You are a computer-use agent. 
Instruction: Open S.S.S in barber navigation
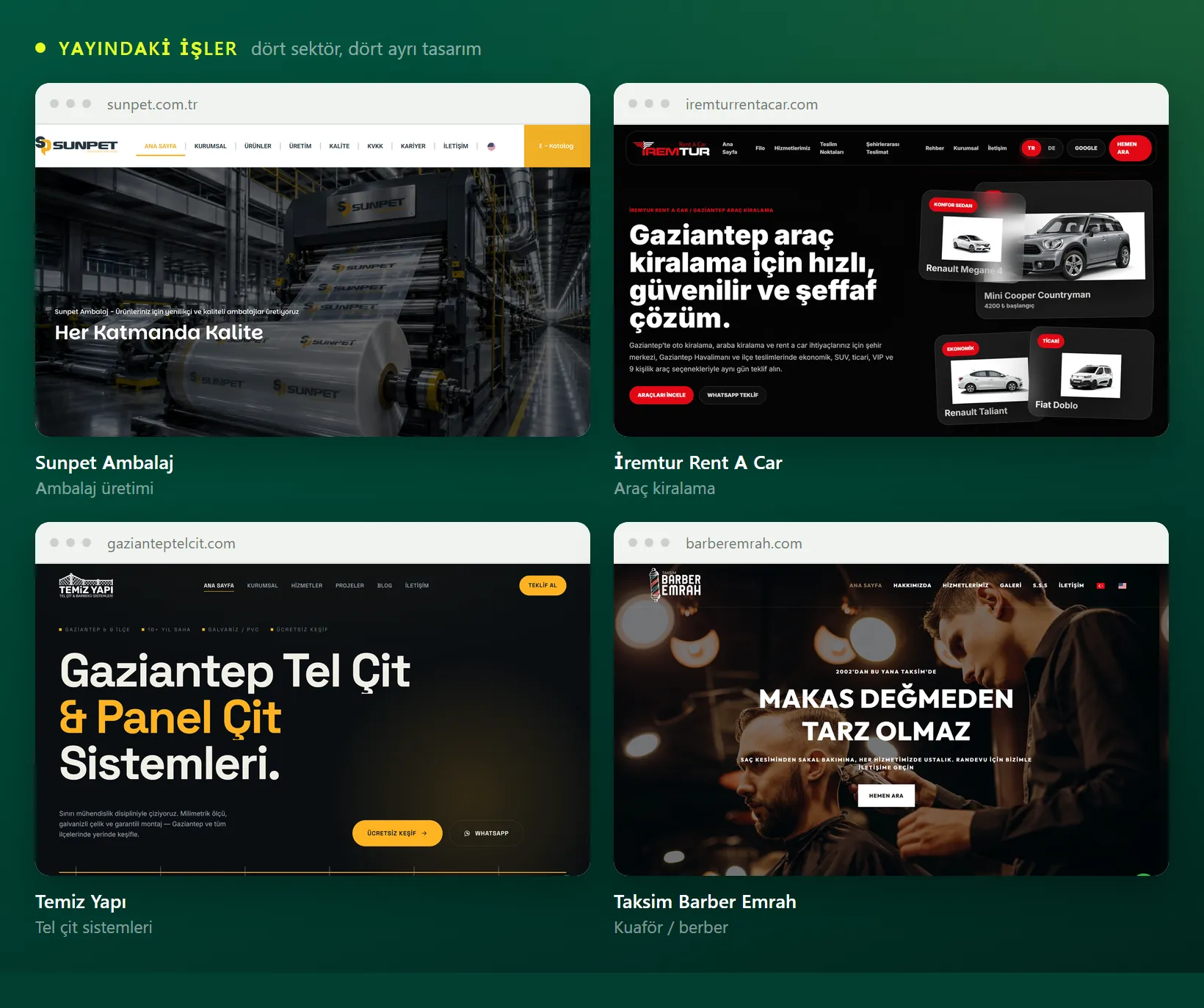click(1040, 586)
